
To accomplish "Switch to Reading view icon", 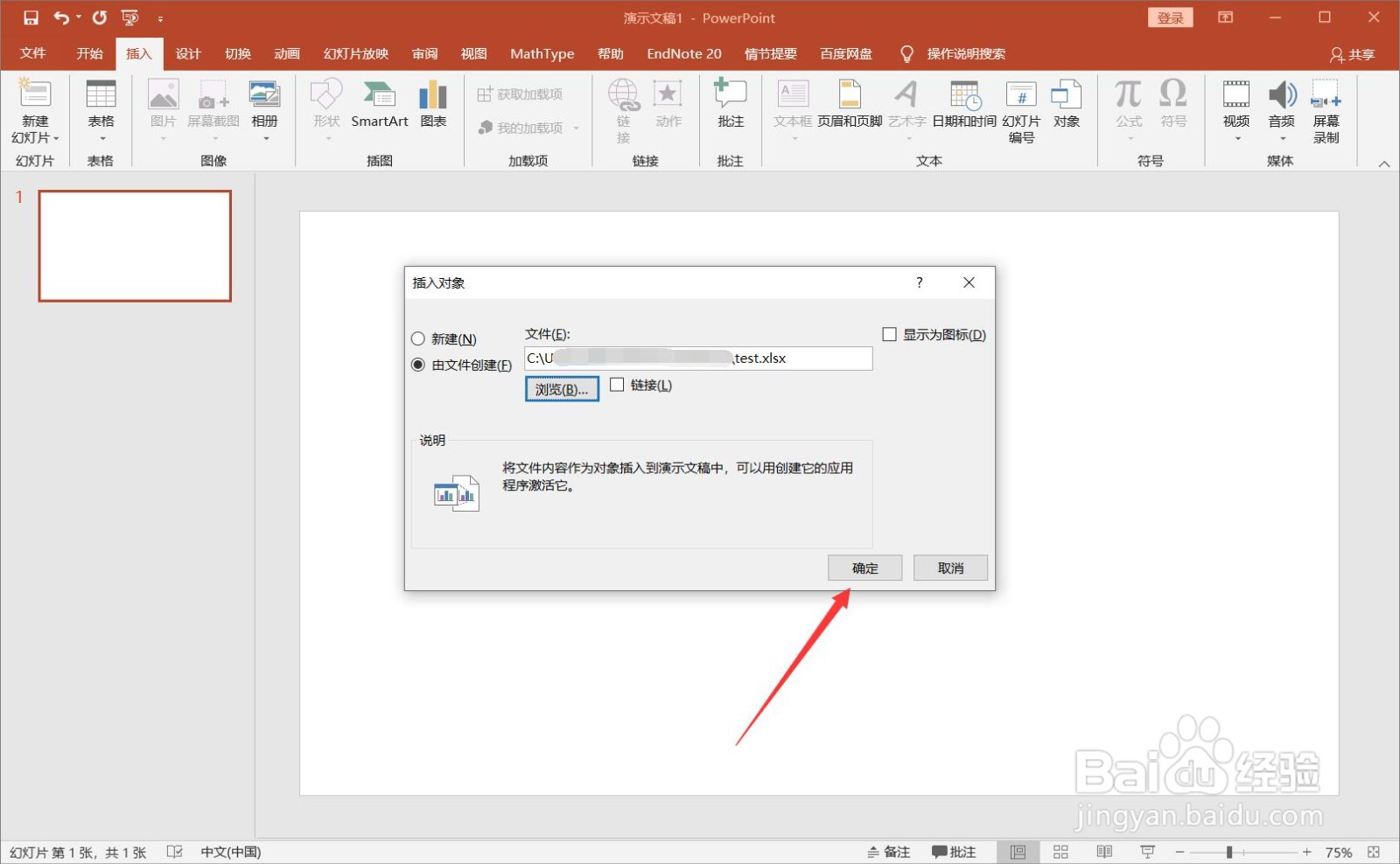I will 1104,852.
